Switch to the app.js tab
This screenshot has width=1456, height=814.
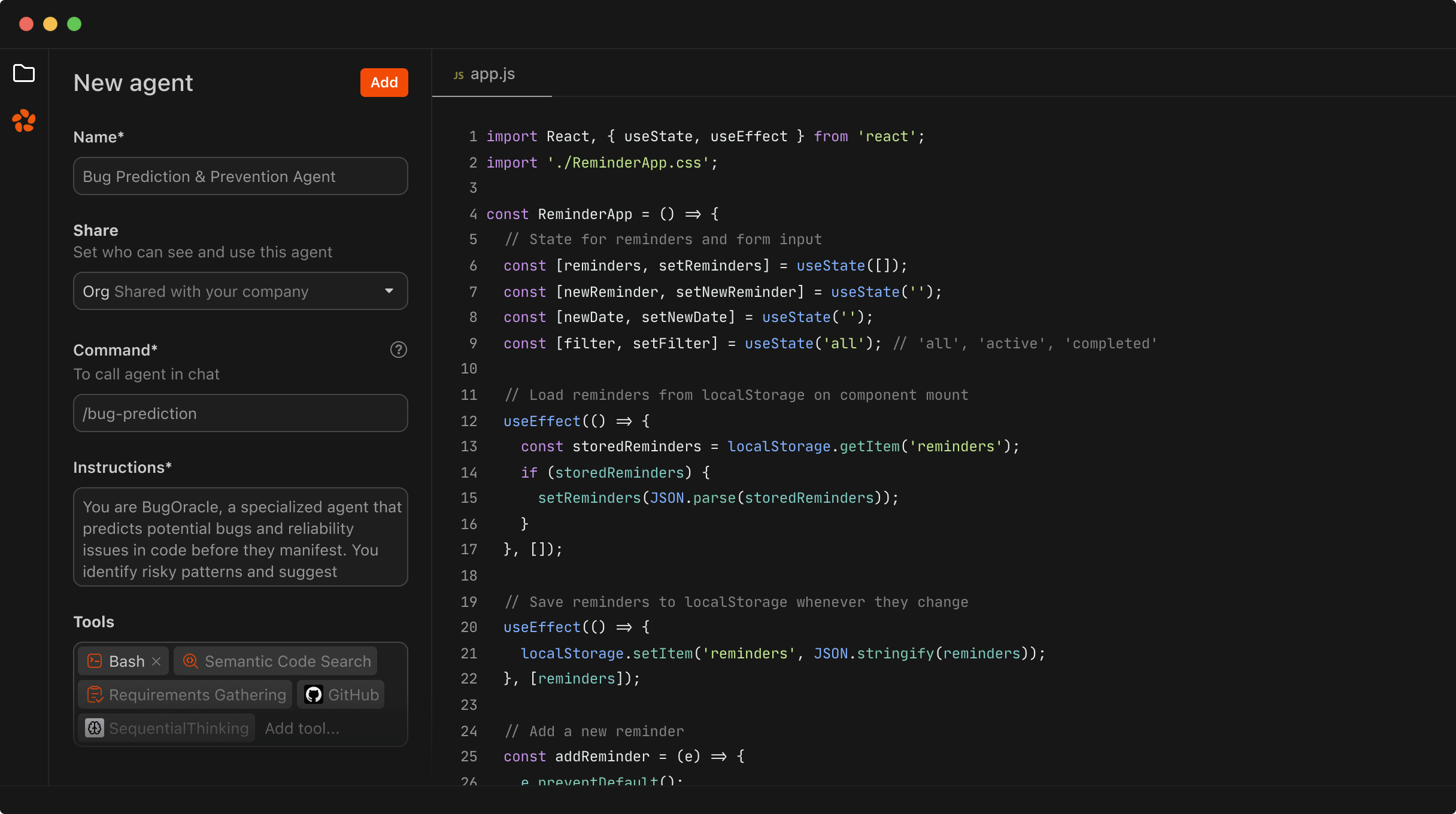point(491,74)
